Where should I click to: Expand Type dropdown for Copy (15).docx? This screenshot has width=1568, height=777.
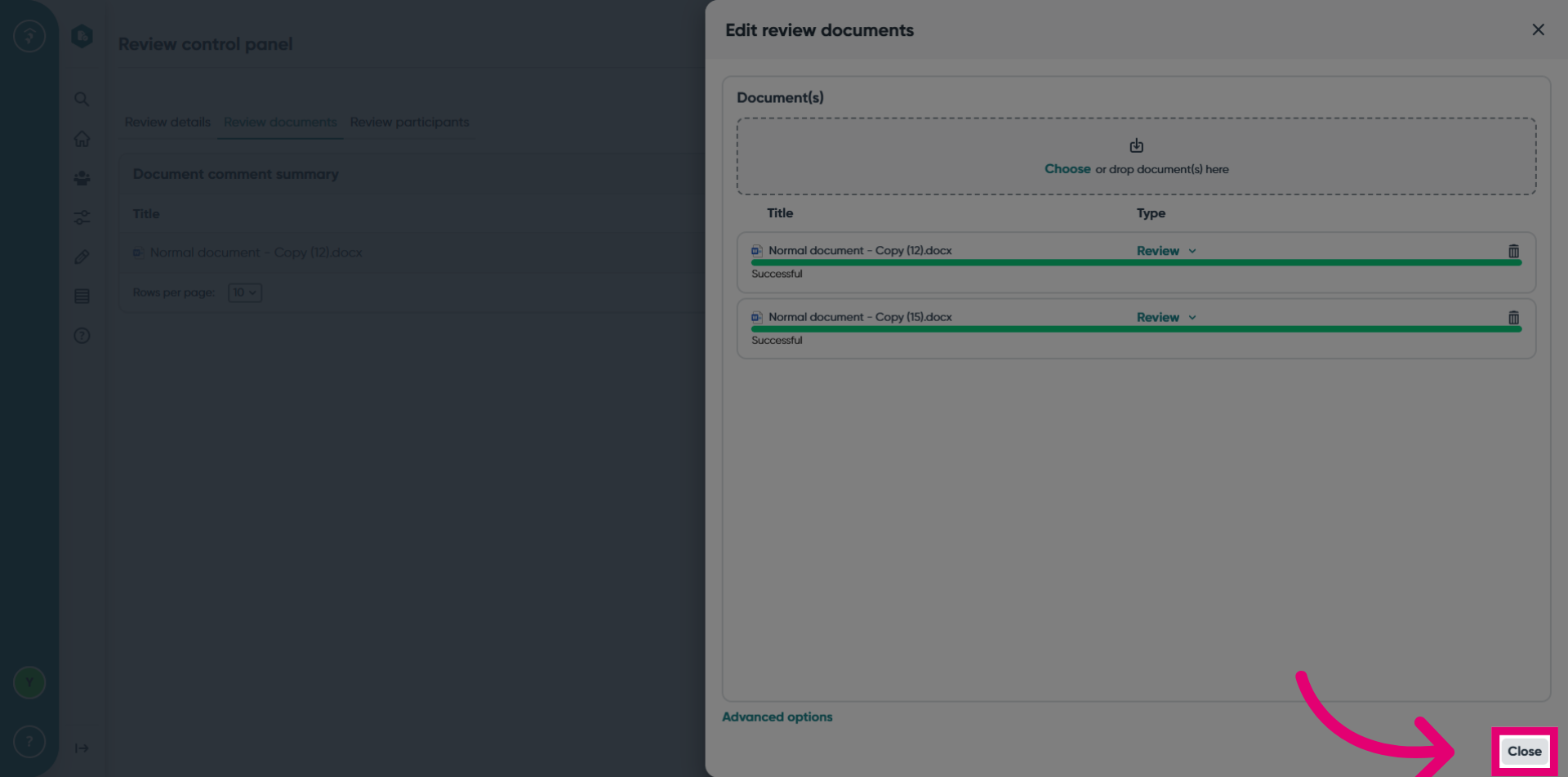point(1166,317)
